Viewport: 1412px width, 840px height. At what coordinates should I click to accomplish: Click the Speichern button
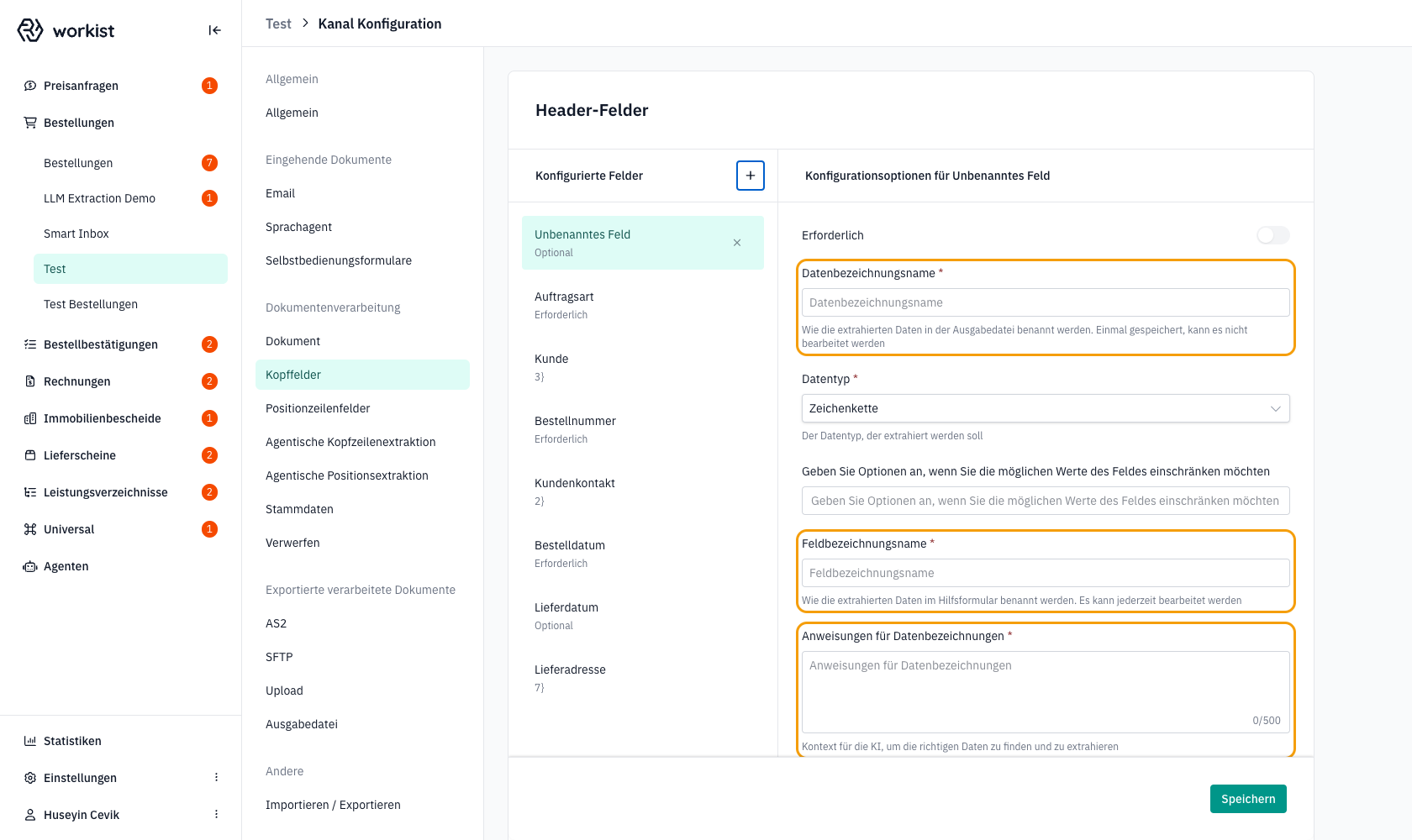coord(1248,799)
